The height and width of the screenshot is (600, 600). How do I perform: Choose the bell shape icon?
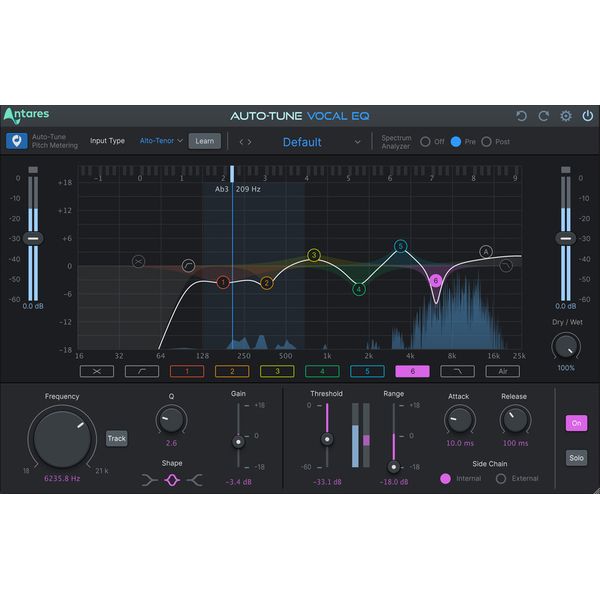click(x=172, y=480)
